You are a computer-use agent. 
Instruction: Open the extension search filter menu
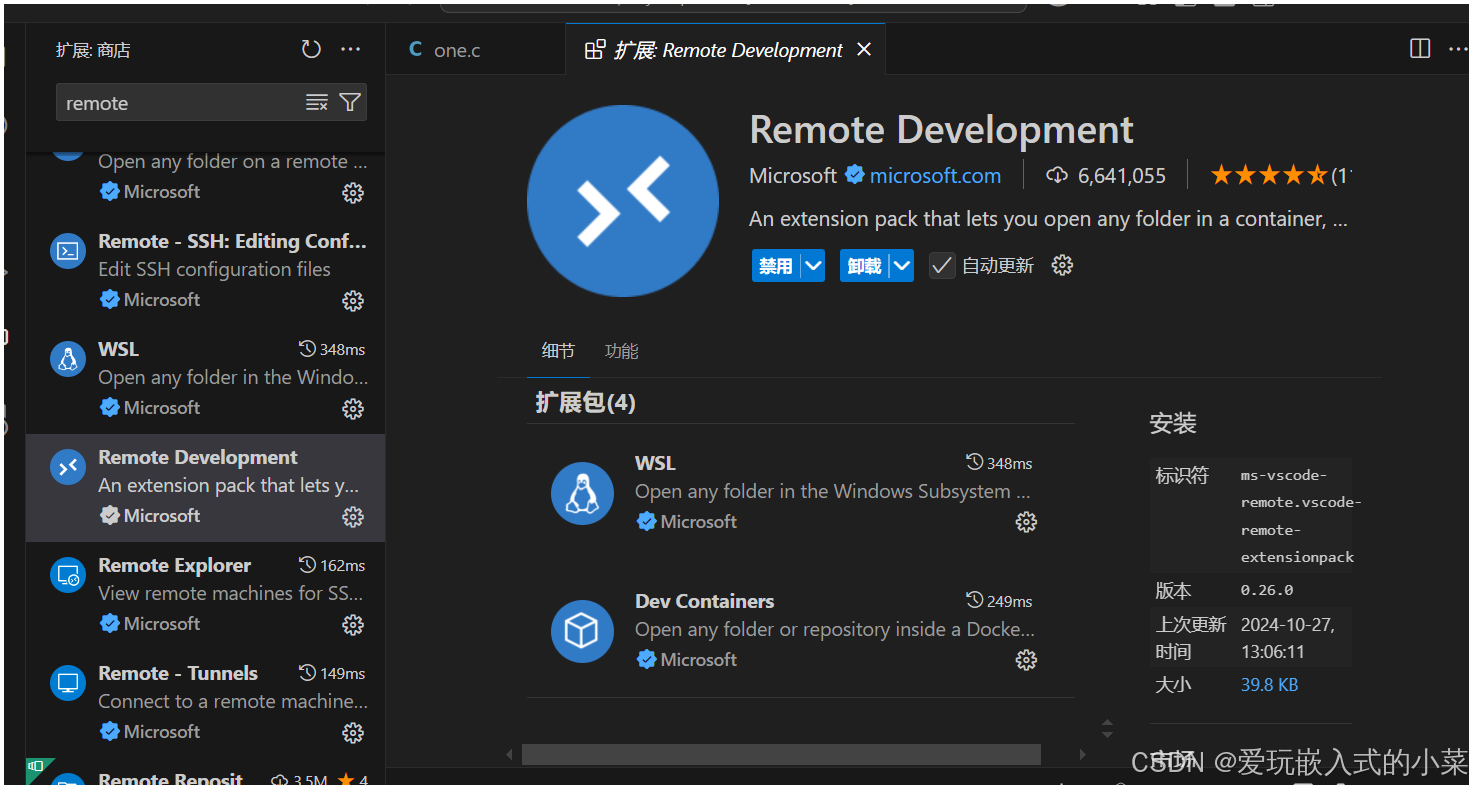tap(350, 102)
